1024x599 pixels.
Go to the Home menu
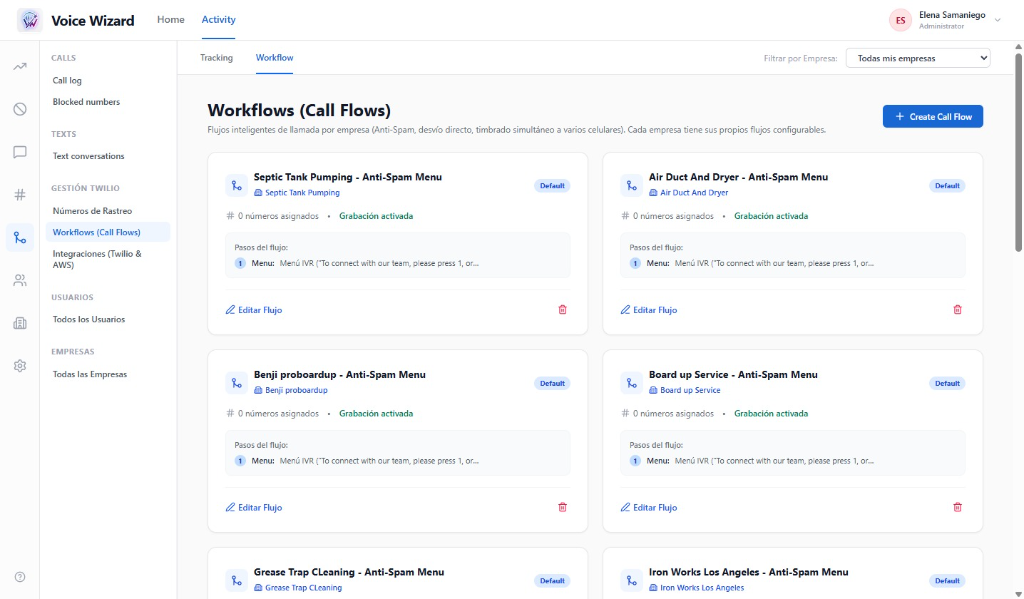click(x=170, y=20)
